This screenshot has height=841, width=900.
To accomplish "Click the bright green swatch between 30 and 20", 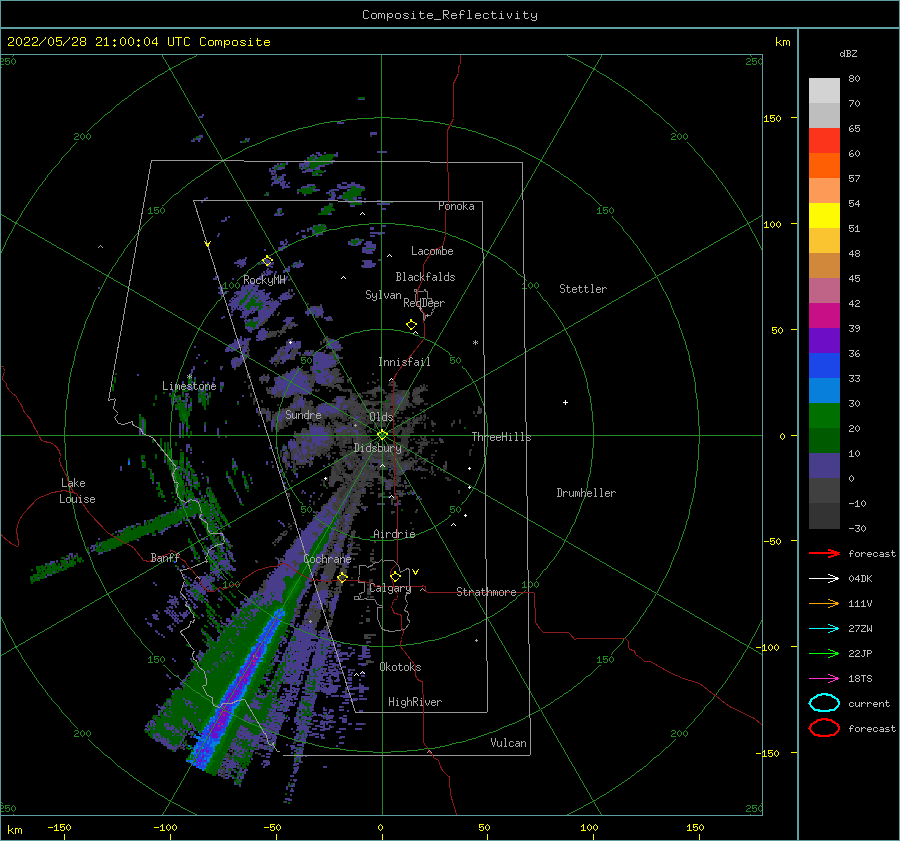I will tap(824, 416).
